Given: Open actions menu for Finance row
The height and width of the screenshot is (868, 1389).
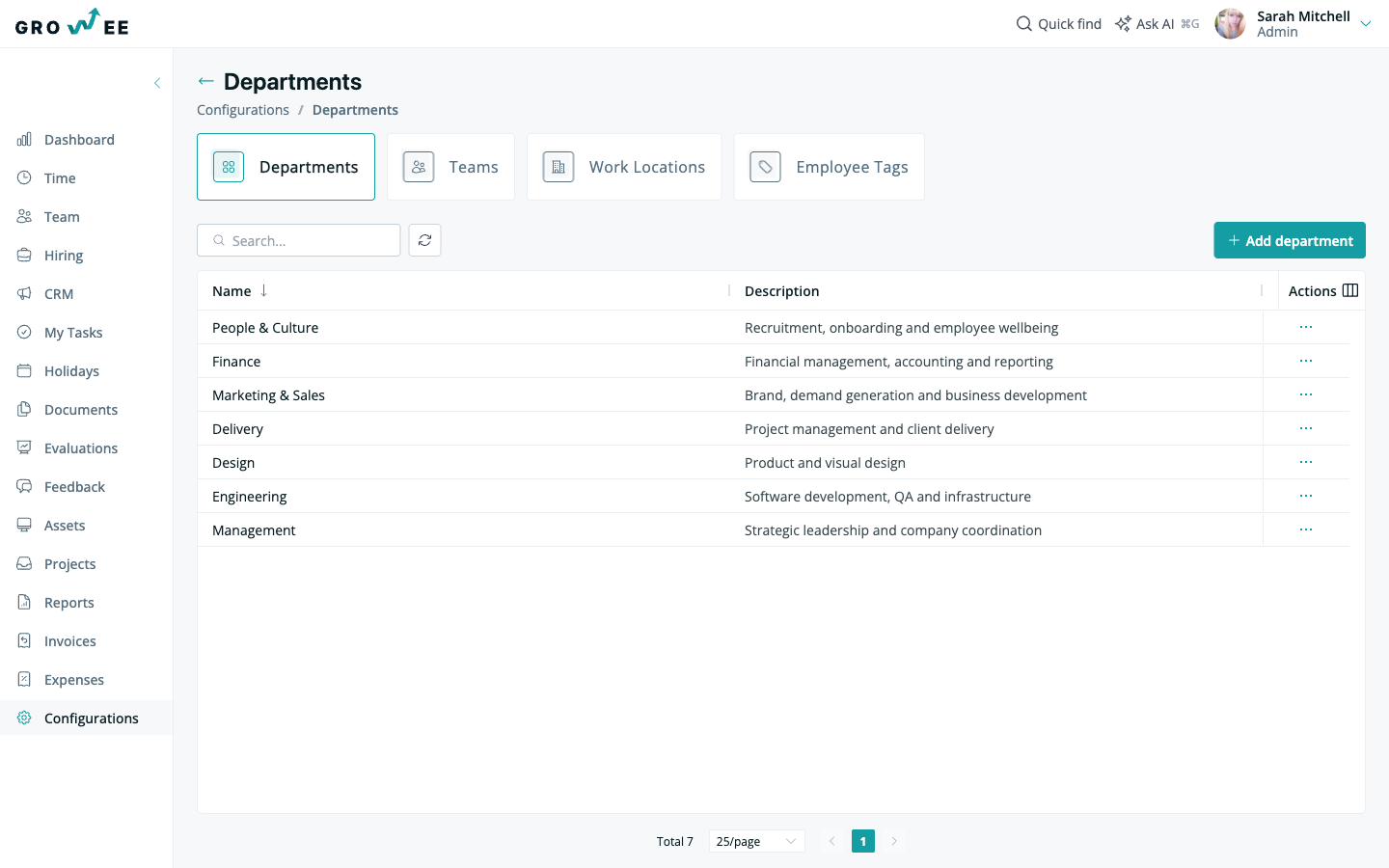Looking at the screenshot, I should click(x=1306, y=361).
